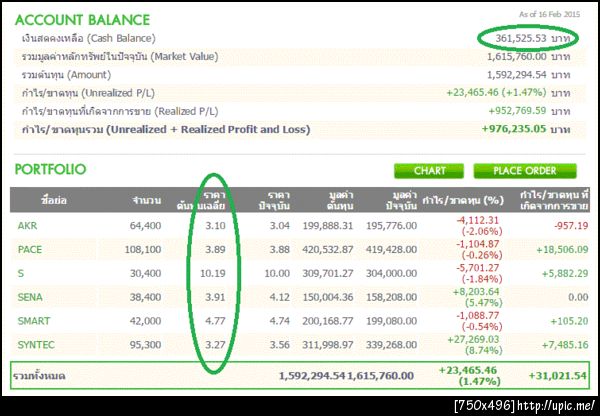The image size is (600, 416).
Task: Click the ACCOUNT BALANCE heading
Action: (x=82, y=20)
